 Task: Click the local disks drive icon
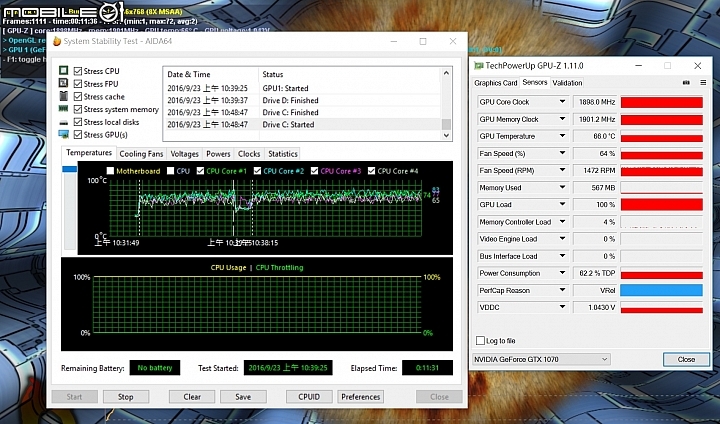(63, 122)
